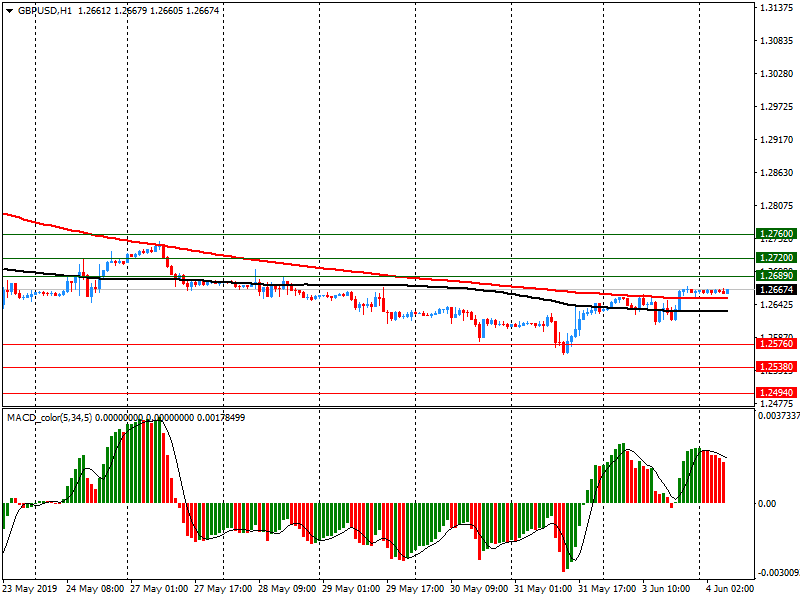Screen dimensions: 800x600
Task: Click the 27 May 01:00 time label
Action: pyautogui.click(x=158, y=589)
